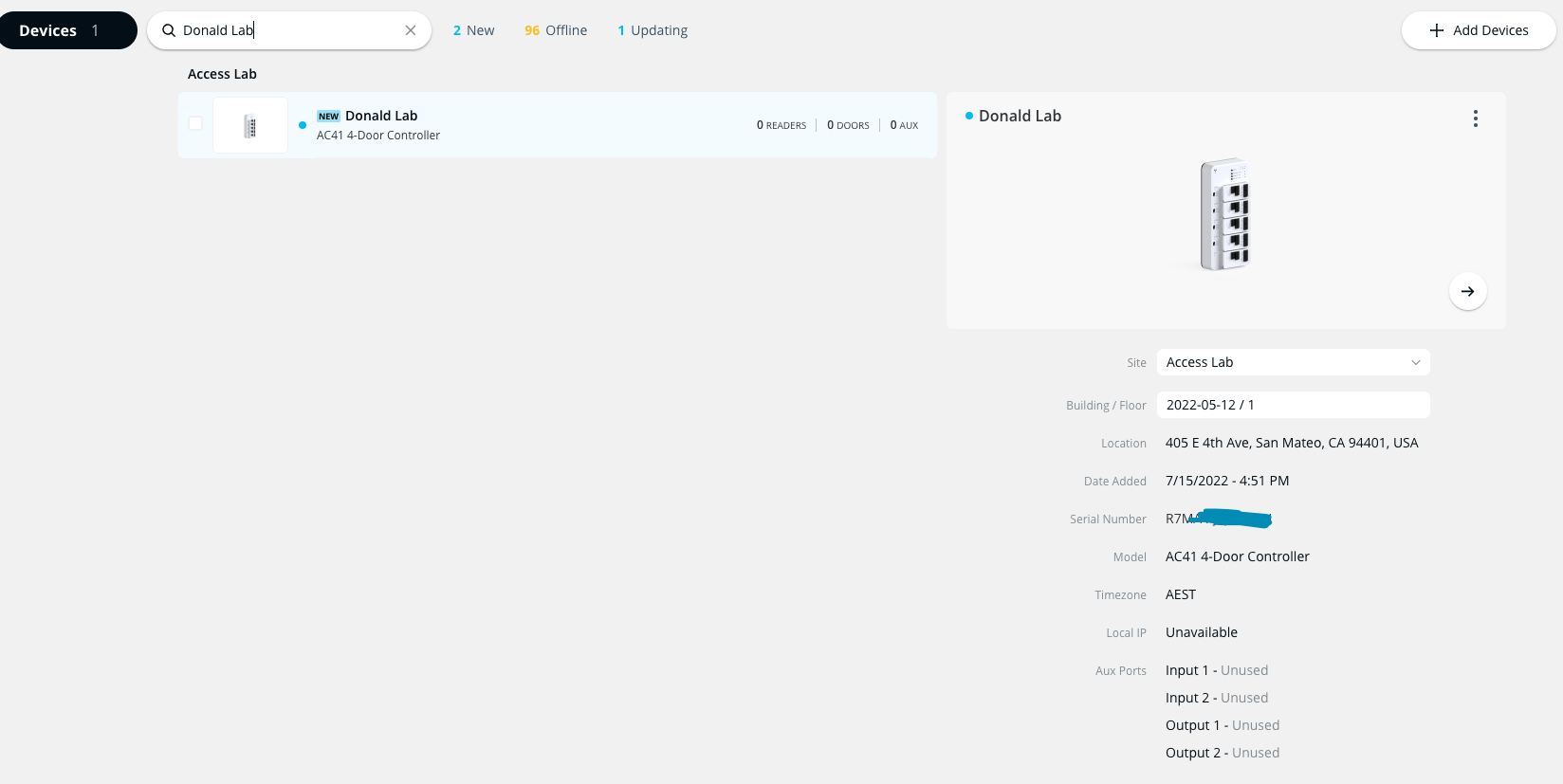1563x784 pixels.
Task: Click the arrow button to open device details
Action: coord(1467,291)
